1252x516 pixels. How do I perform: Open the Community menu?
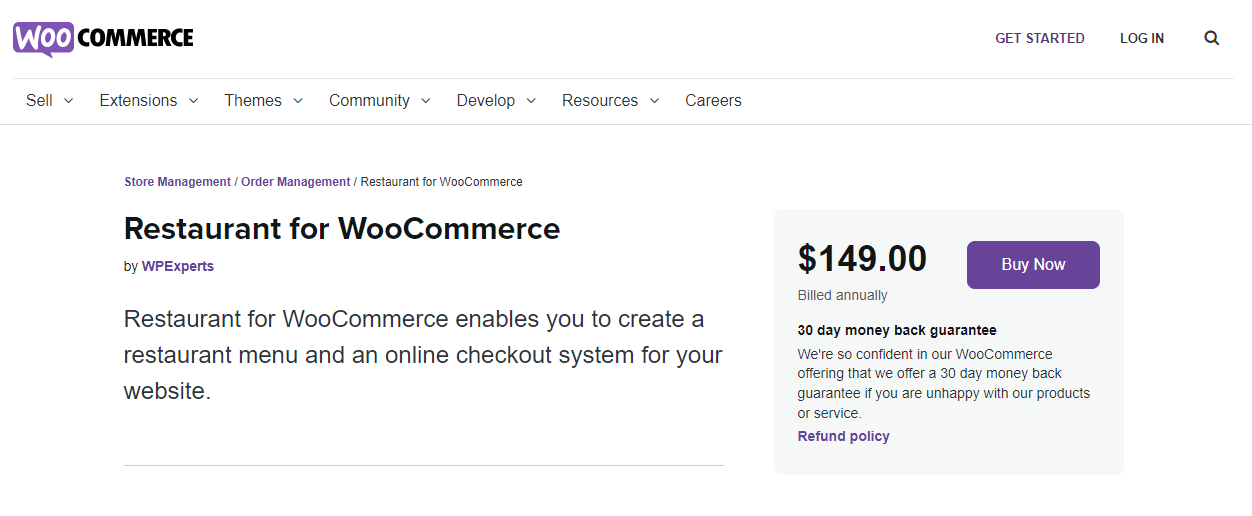369,100
